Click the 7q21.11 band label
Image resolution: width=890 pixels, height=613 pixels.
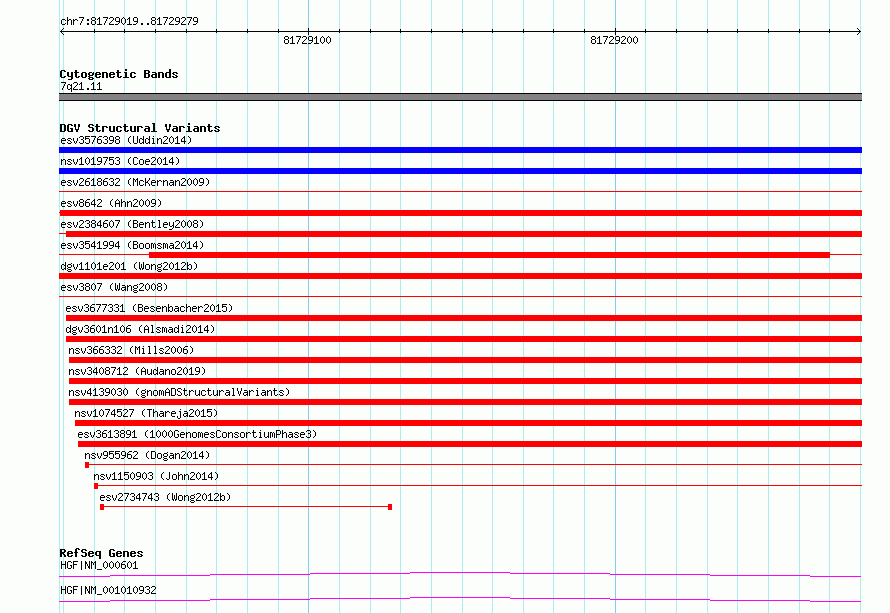[x=81, y=86]
